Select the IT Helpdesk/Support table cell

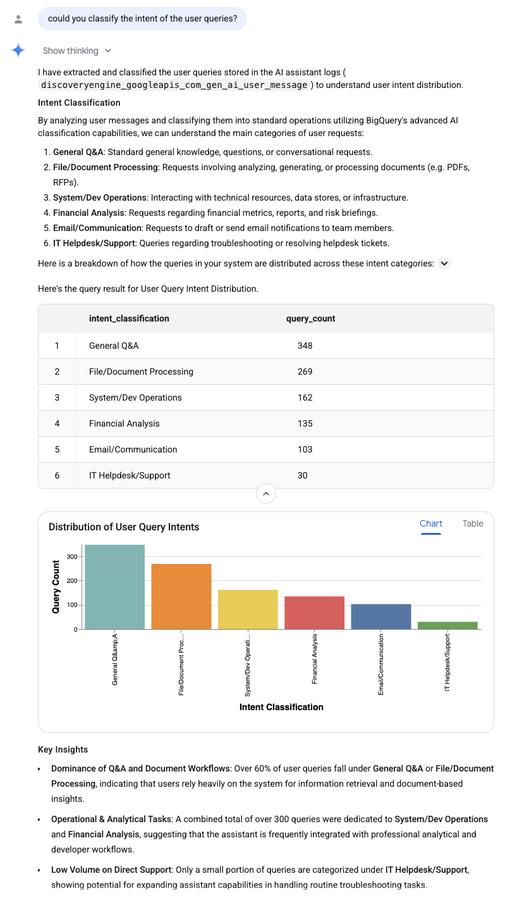pos(130,475)
